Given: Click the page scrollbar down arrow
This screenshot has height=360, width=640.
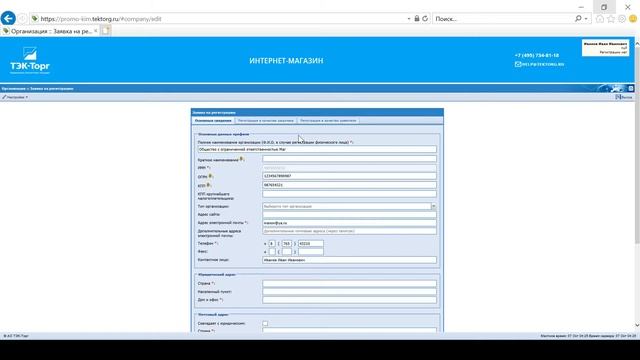Looking at the screenshot, I should 637,326.
